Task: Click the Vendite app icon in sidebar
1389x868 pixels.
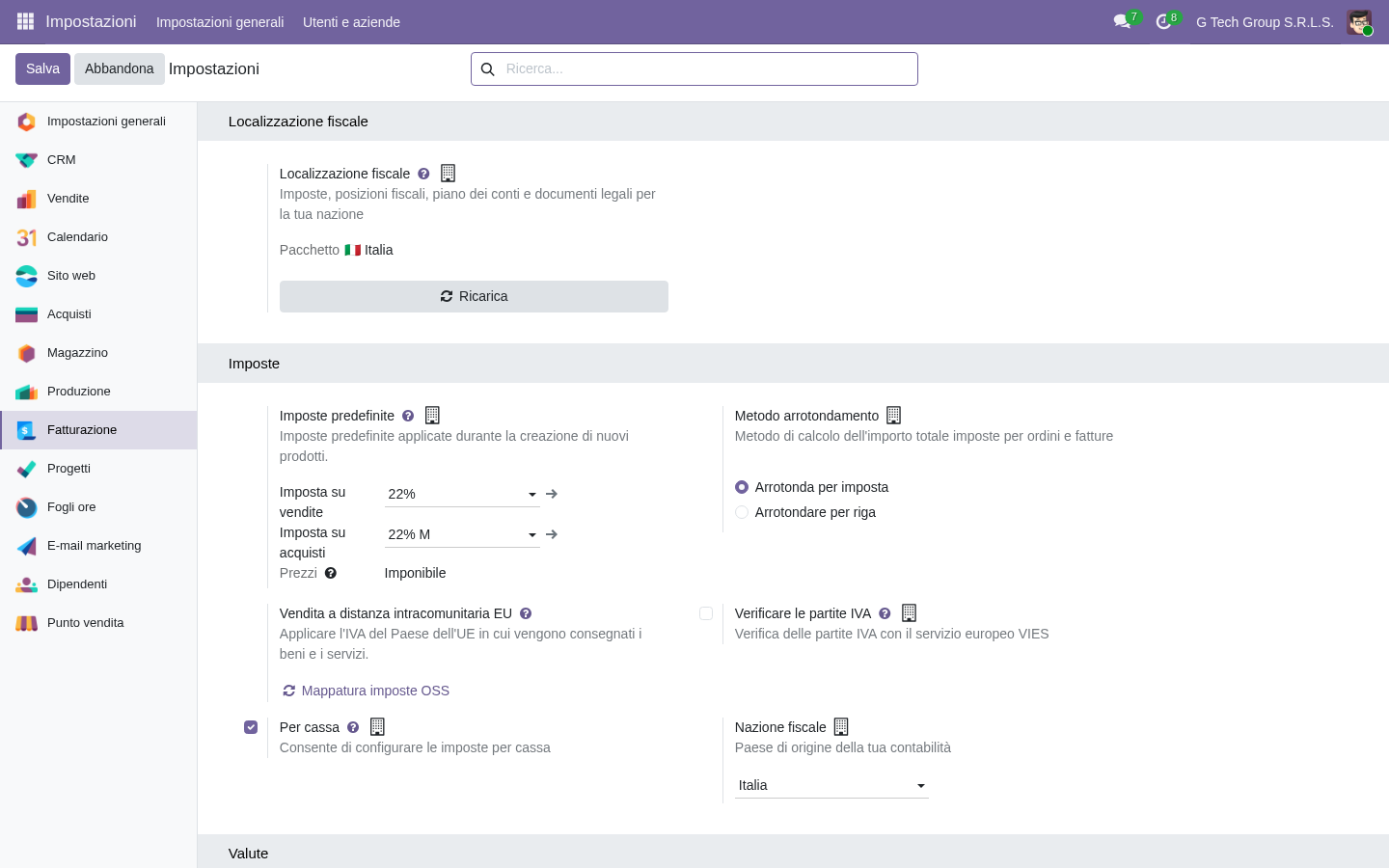Action: 27,199
